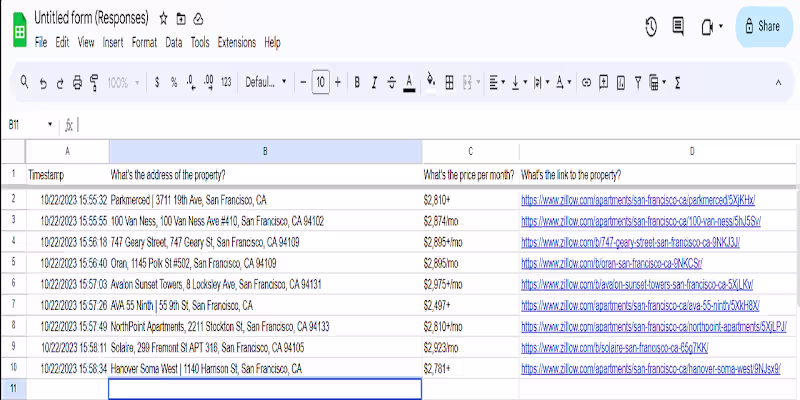Collapse the toolbar with the chevron
800x400 pixels.
(778, 83)
